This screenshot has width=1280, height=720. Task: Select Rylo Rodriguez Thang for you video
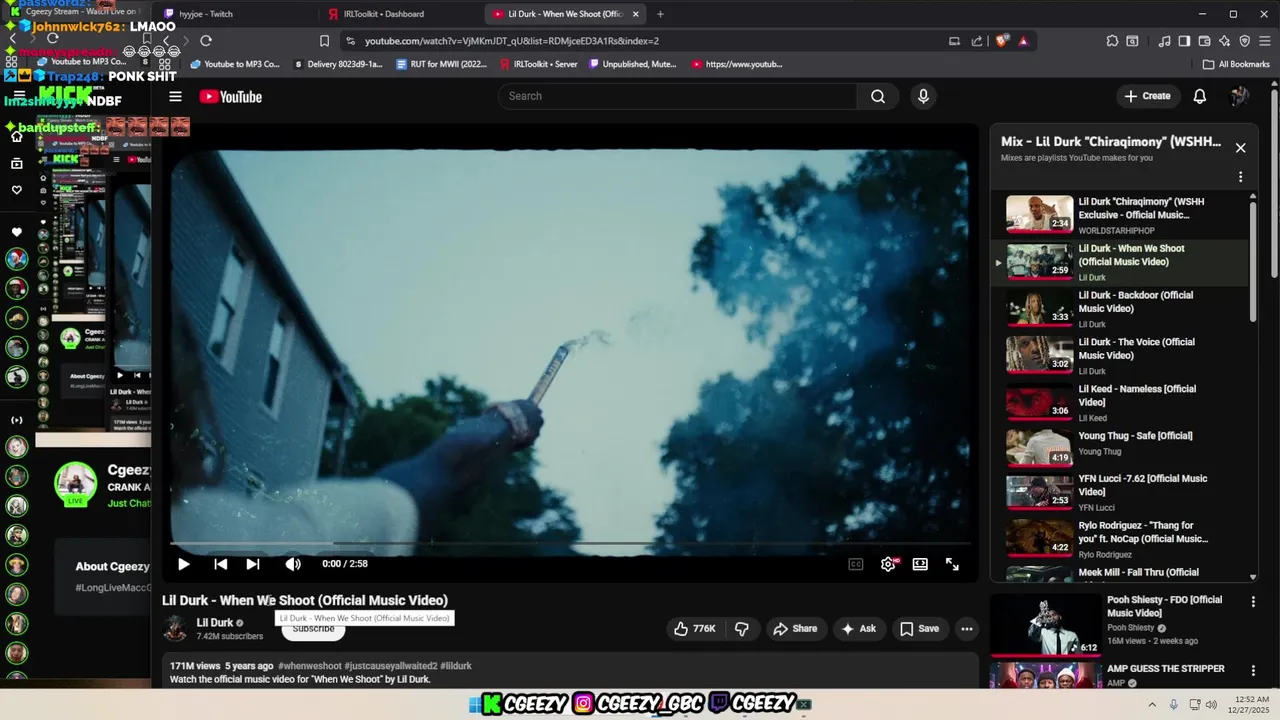tap(1120, 539)
